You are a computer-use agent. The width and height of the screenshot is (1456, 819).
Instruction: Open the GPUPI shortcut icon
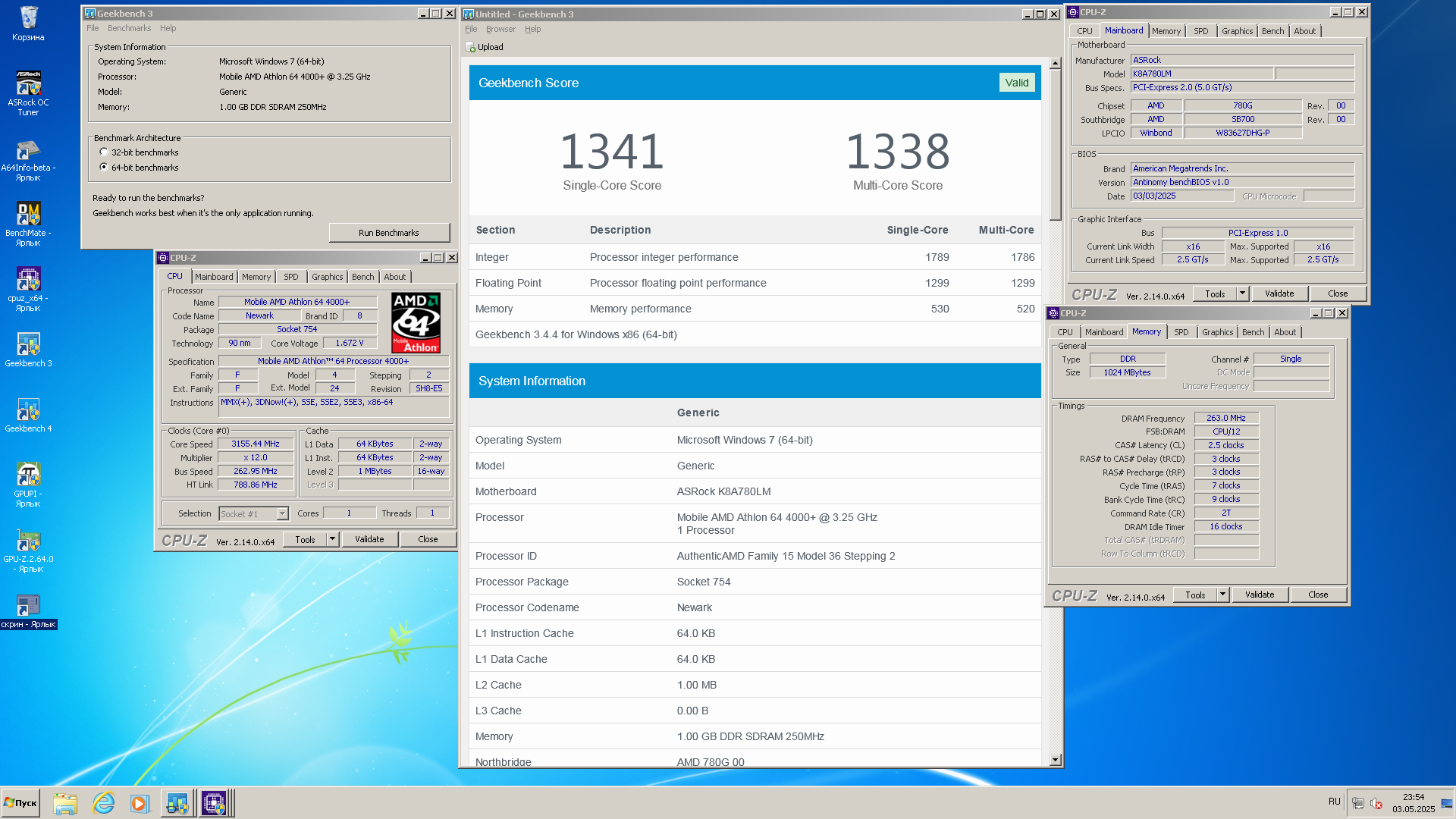[x=28, y=485]
